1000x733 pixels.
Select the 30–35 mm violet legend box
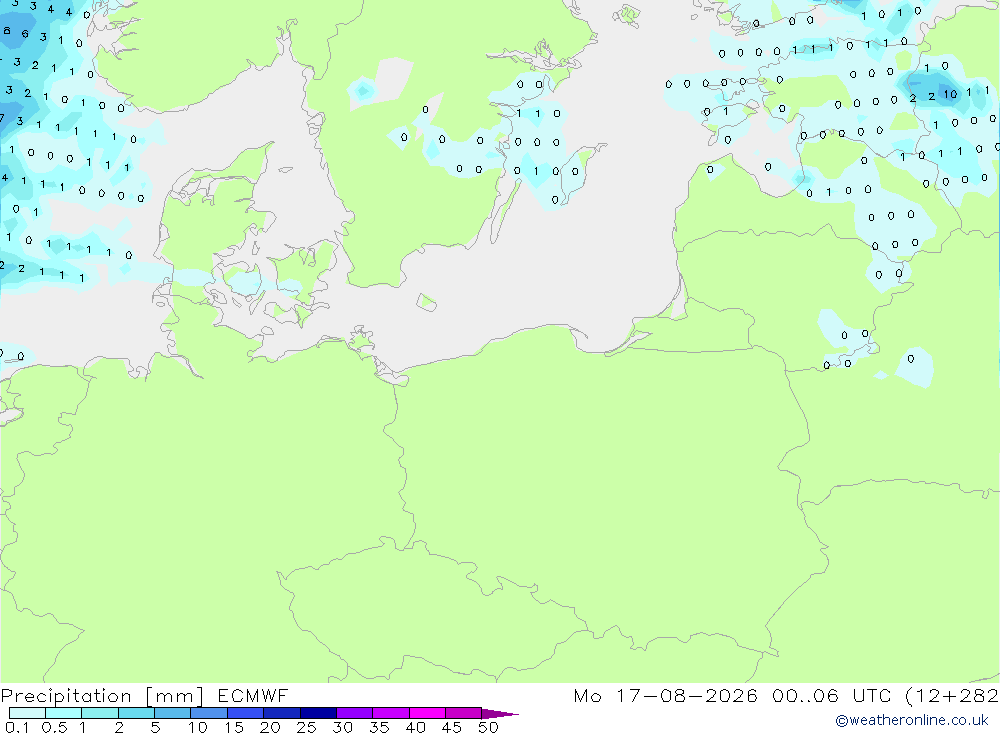(x=354, y=713)
